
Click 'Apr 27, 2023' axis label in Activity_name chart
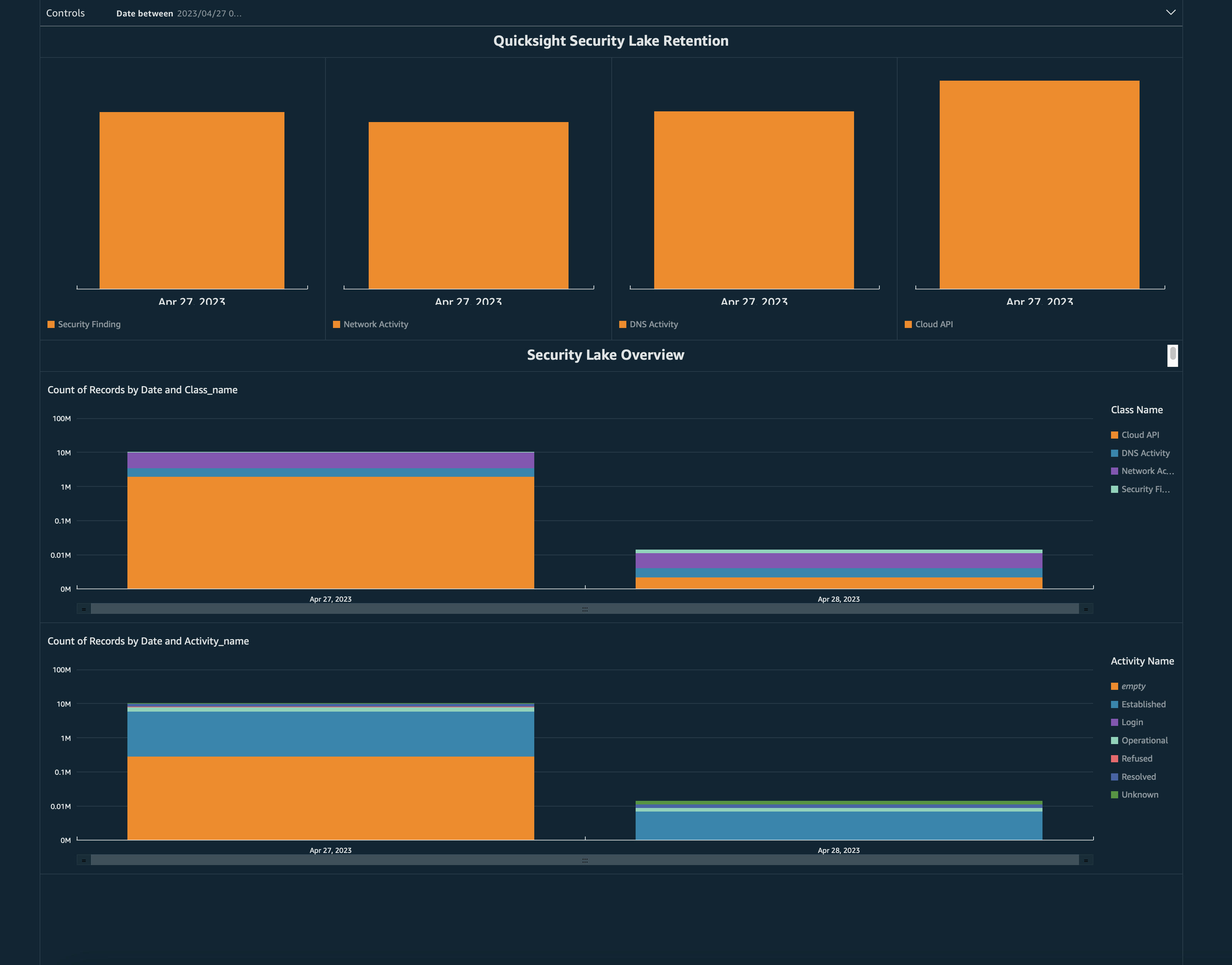[330, 851]
